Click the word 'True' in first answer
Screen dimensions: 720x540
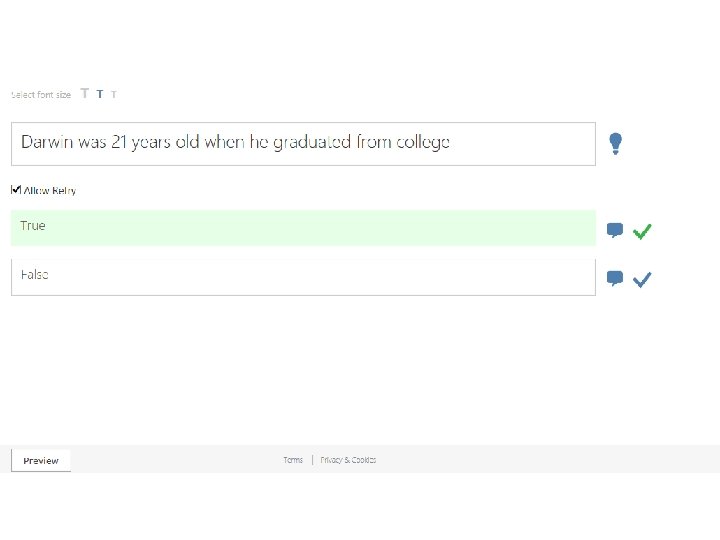coord(33,226)
